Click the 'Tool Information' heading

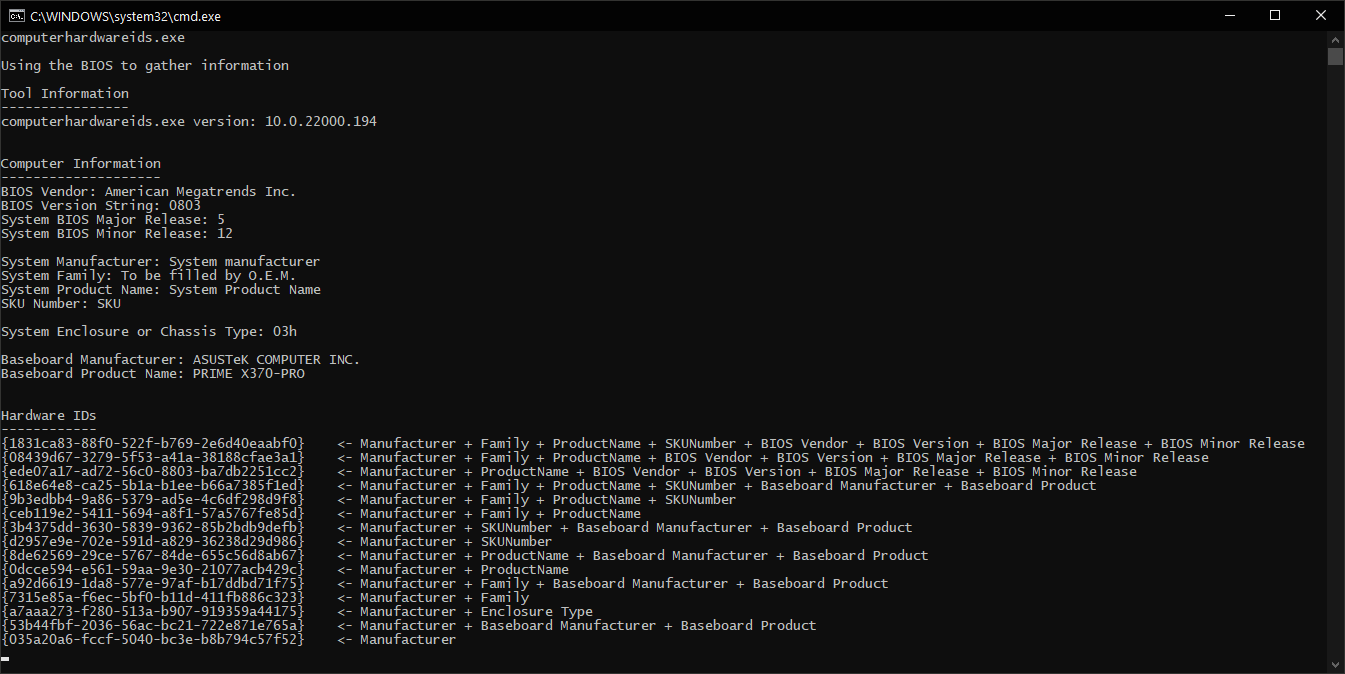pyautogui.click(x=65, y=93)
